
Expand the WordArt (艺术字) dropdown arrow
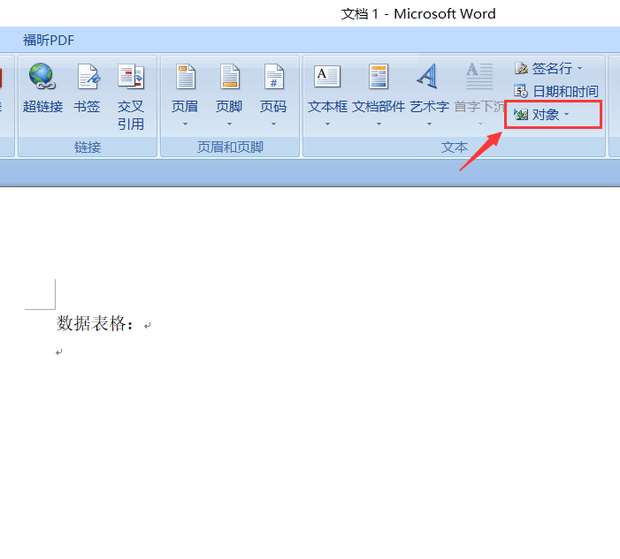pos(429,124)
